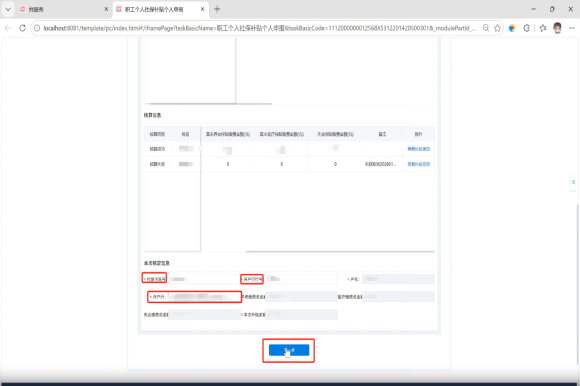Focus the localhost address bar
The image size is (580, 386).
click(x=259, y=28)
